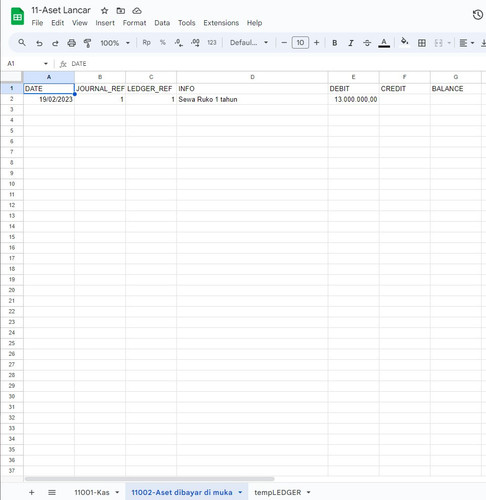The width and height of the screenshot is (486, 500).
Task: Click the move to folder icon
Action: (x=121, y=11)
